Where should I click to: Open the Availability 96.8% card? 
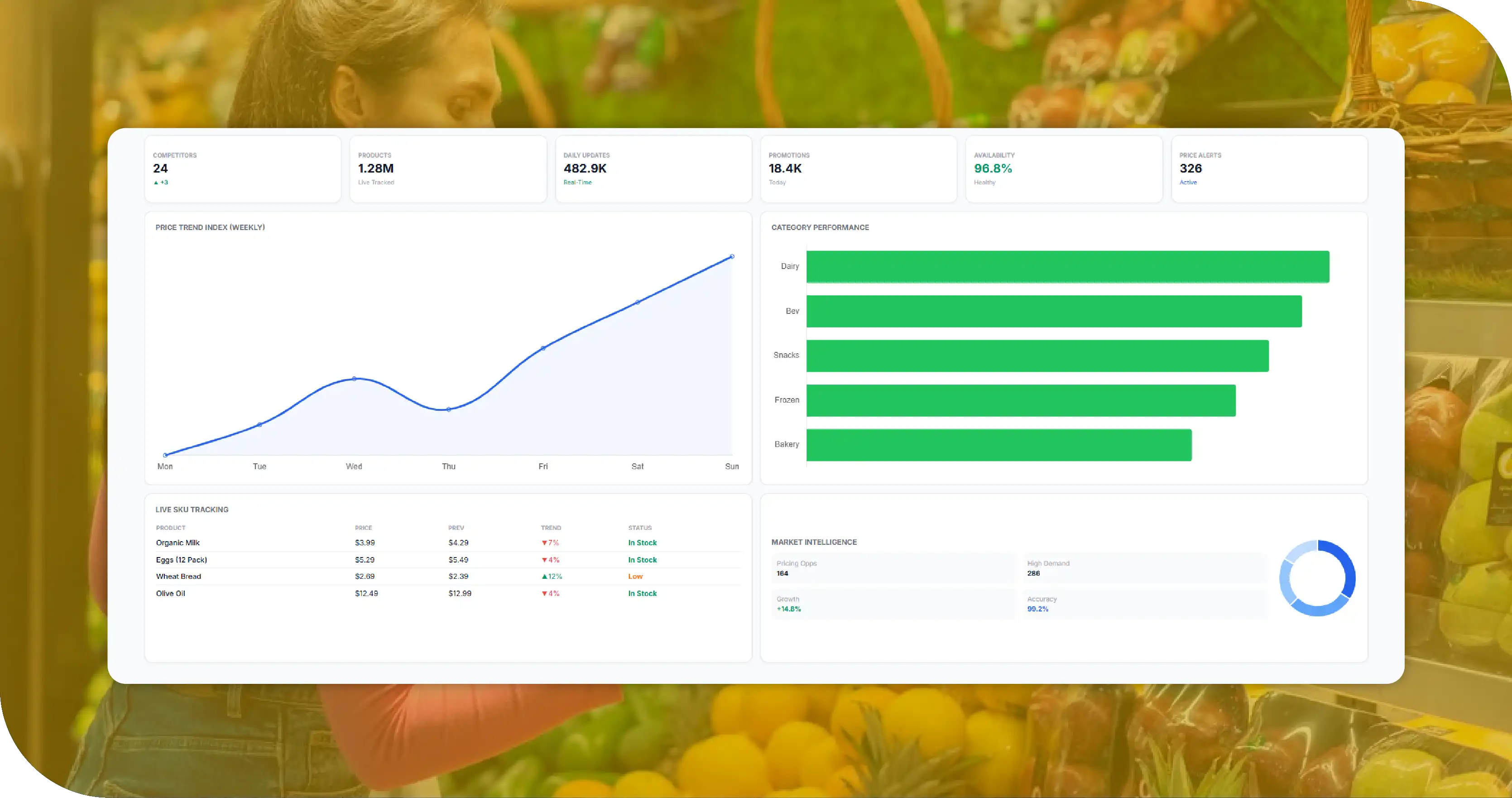(x=1064, y=169)
